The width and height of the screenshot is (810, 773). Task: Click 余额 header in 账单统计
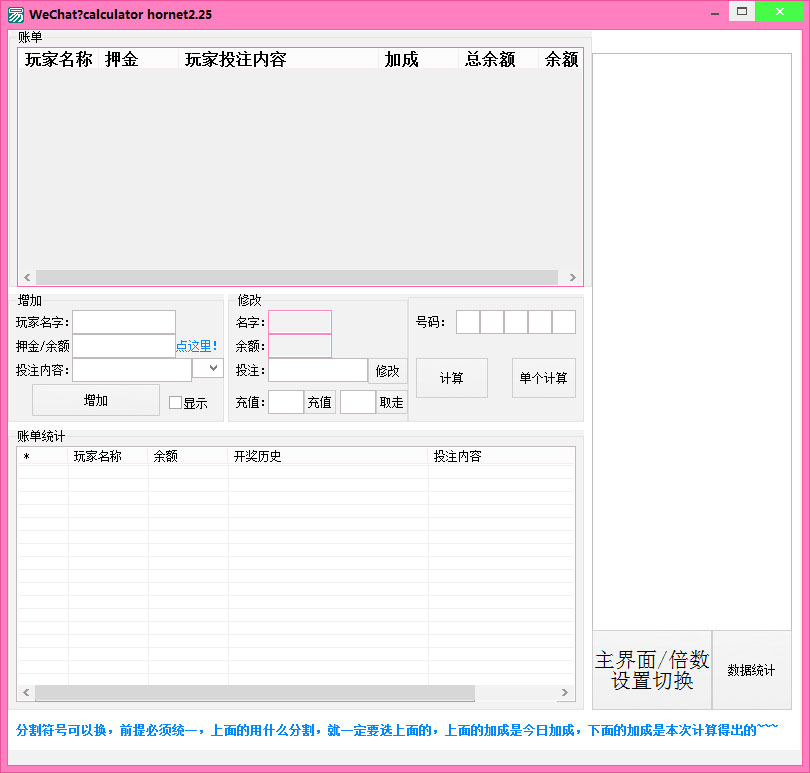point(188,456)
